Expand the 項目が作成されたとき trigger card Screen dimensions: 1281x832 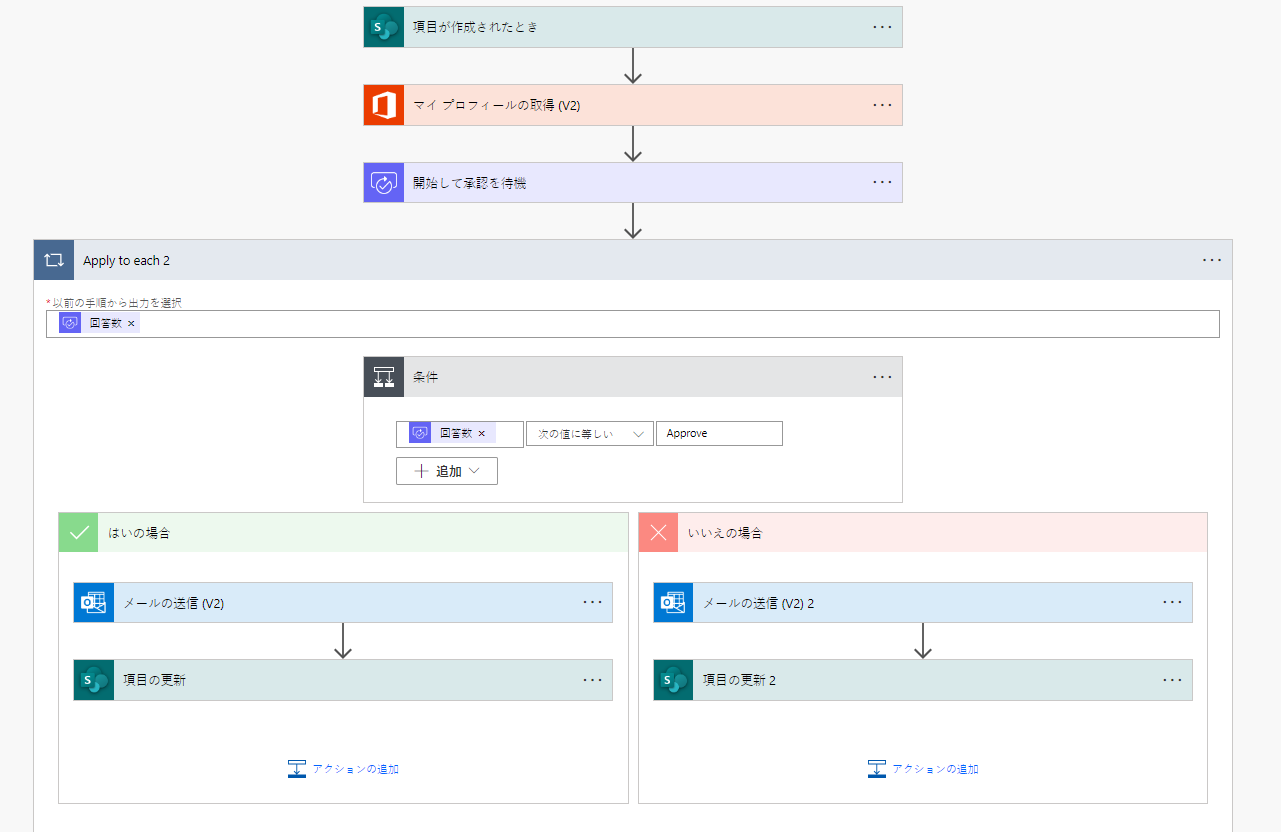633,27
